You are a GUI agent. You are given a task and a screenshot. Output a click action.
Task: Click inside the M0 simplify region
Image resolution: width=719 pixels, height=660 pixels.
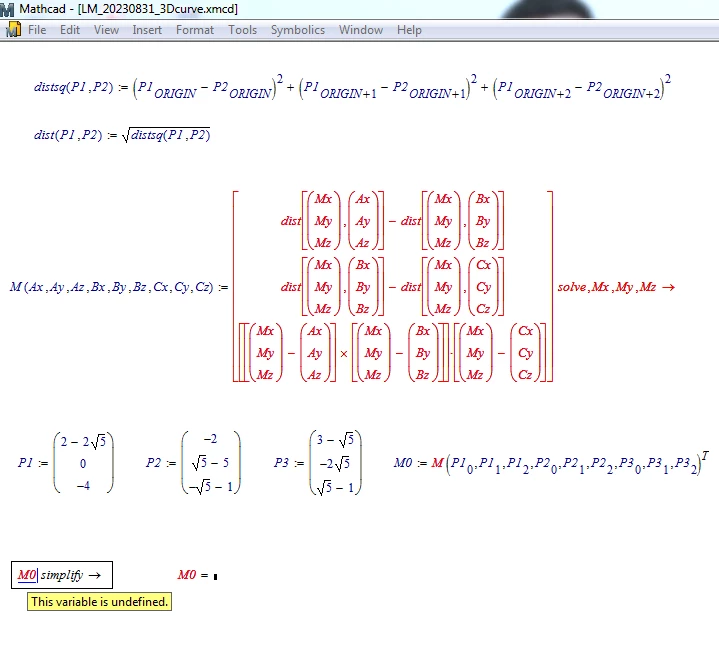62,575
